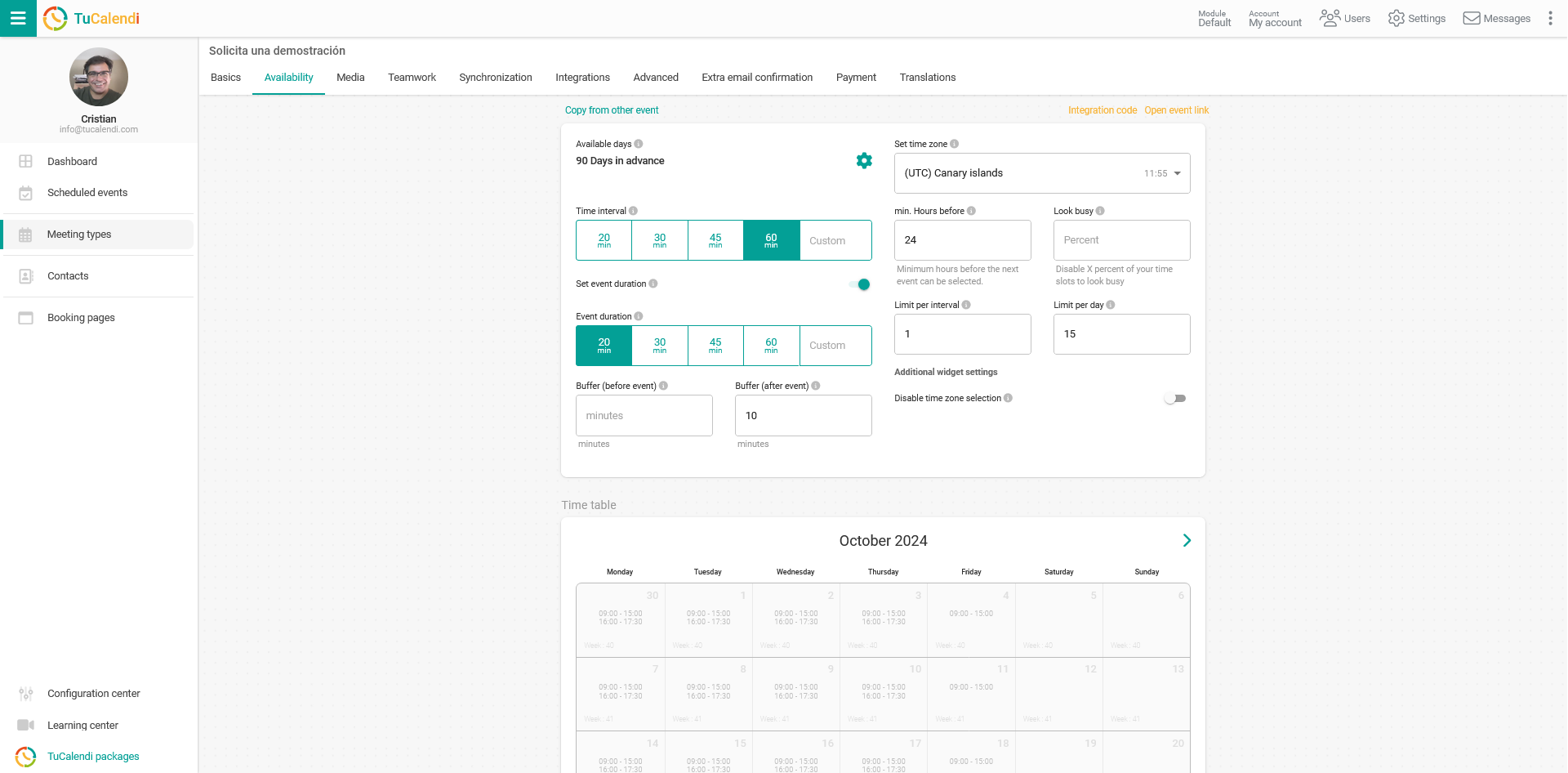Click the teal gear next to Available days
The height and width of the screenshot is (773, 1568).
864,160
